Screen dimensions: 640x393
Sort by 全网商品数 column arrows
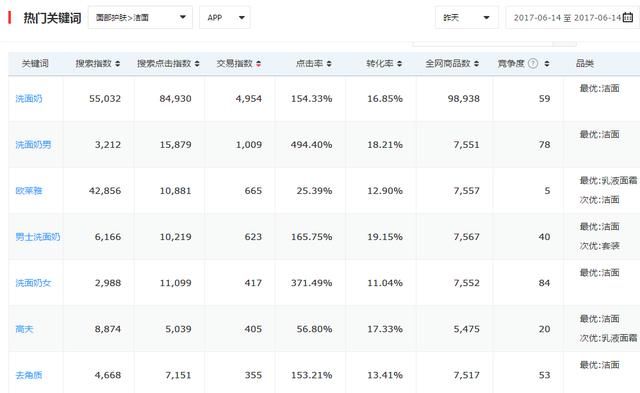pyautogui.click(x=476, y=64)
